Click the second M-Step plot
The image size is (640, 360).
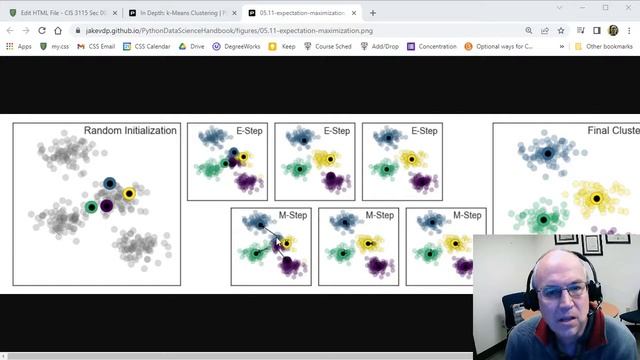(359, 247)
